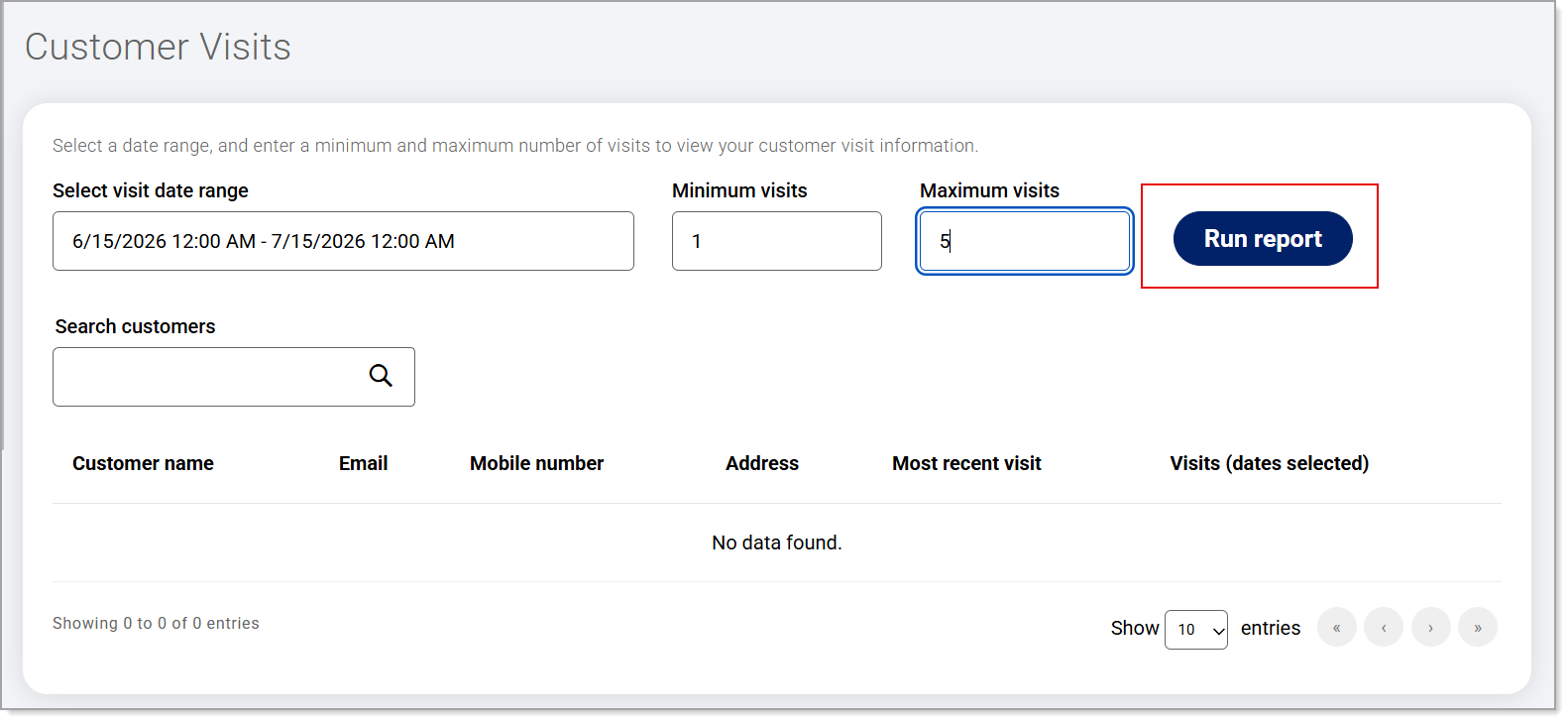
Task: Go to first page of results
Action: pos(1336,627)
